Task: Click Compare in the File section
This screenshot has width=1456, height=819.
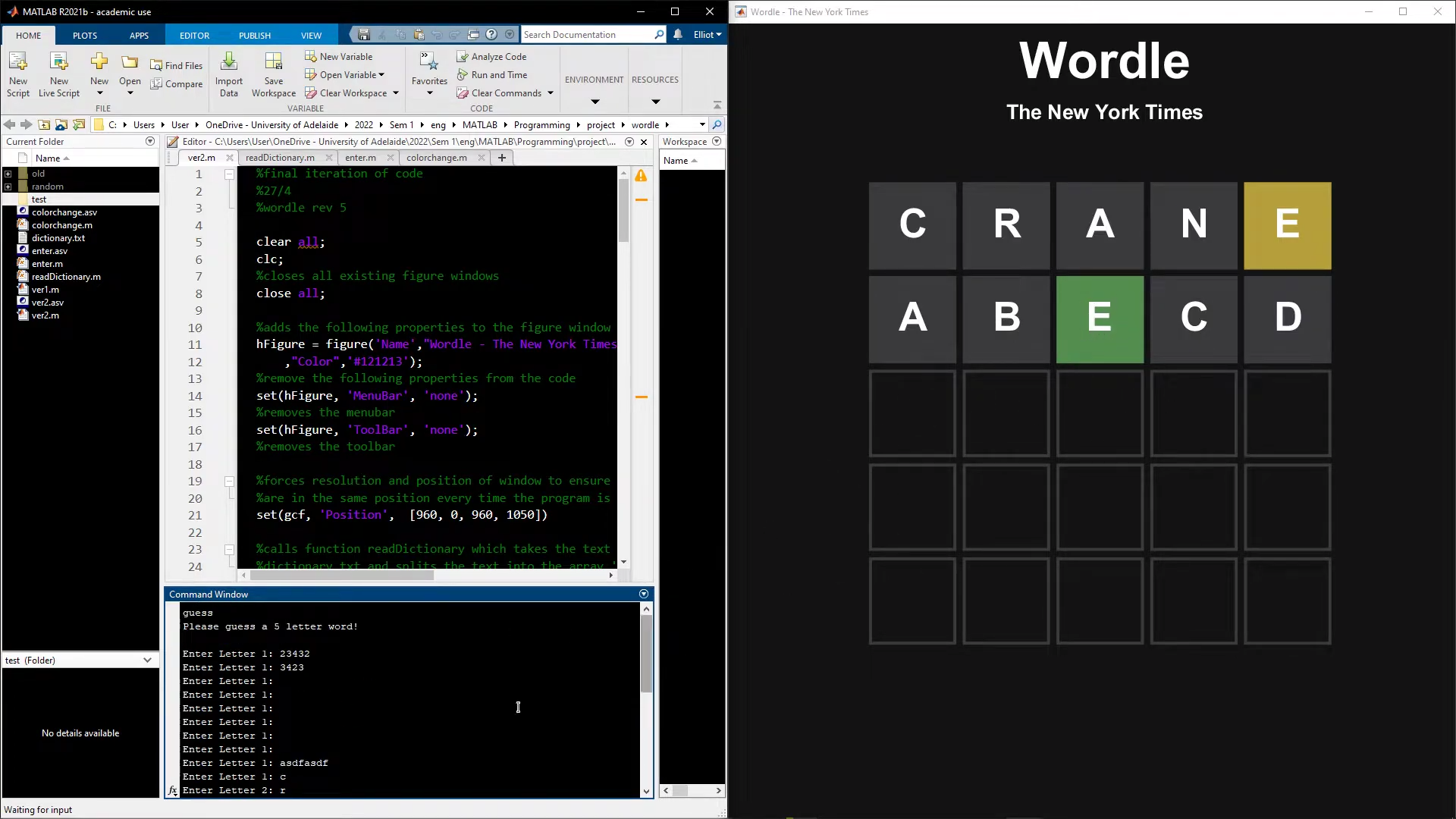Action: pos(177,84)
